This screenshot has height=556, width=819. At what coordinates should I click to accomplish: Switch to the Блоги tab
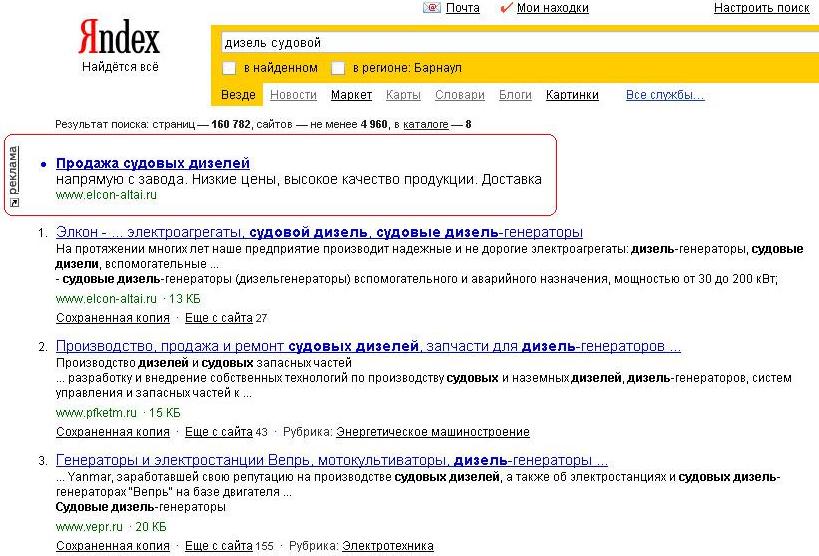[515, 95]
